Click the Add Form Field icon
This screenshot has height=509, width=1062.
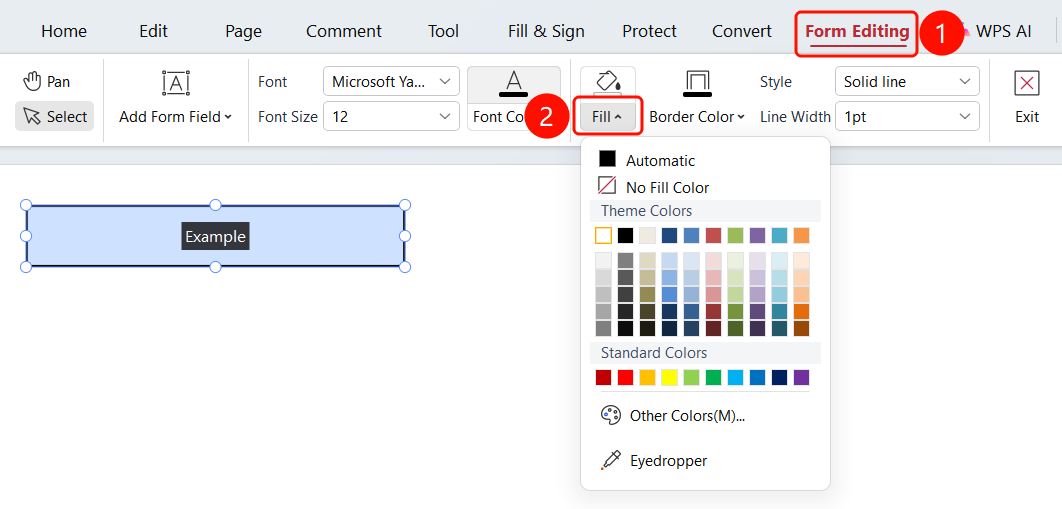click(175, 83)
